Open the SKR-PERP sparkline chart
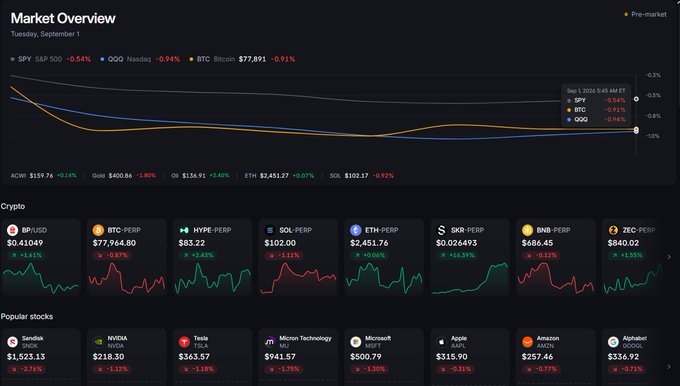 pyautogui.click(x=470, y=278)
